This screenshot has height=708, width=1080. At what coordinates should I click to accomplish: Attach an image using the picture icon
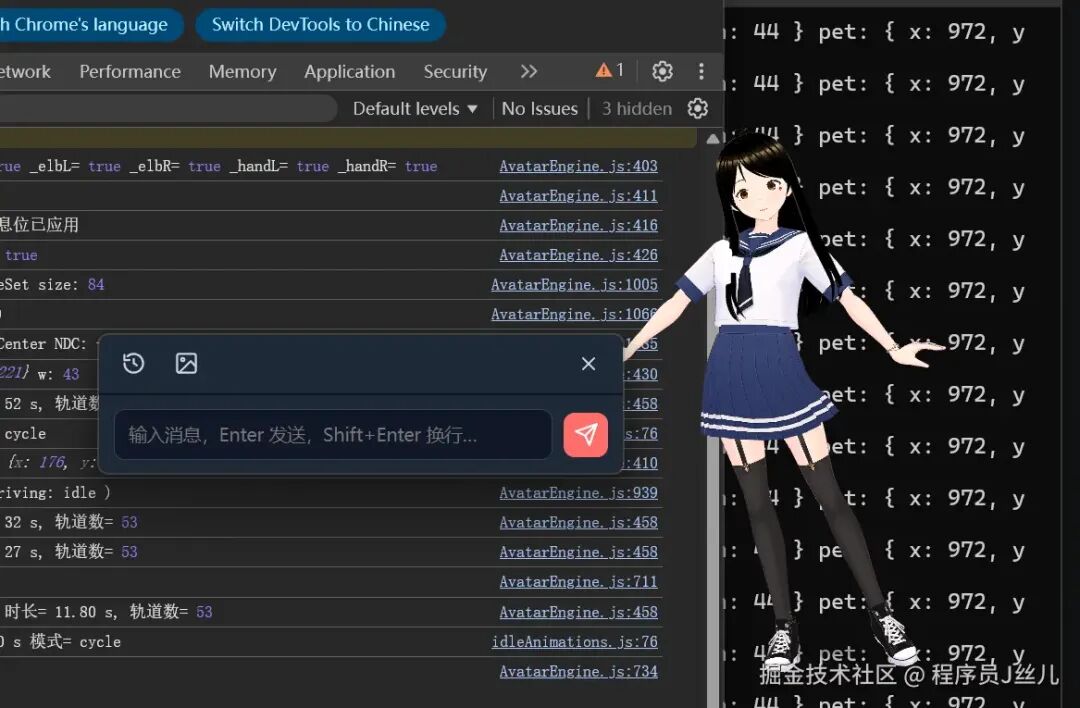tap(187, 363)
